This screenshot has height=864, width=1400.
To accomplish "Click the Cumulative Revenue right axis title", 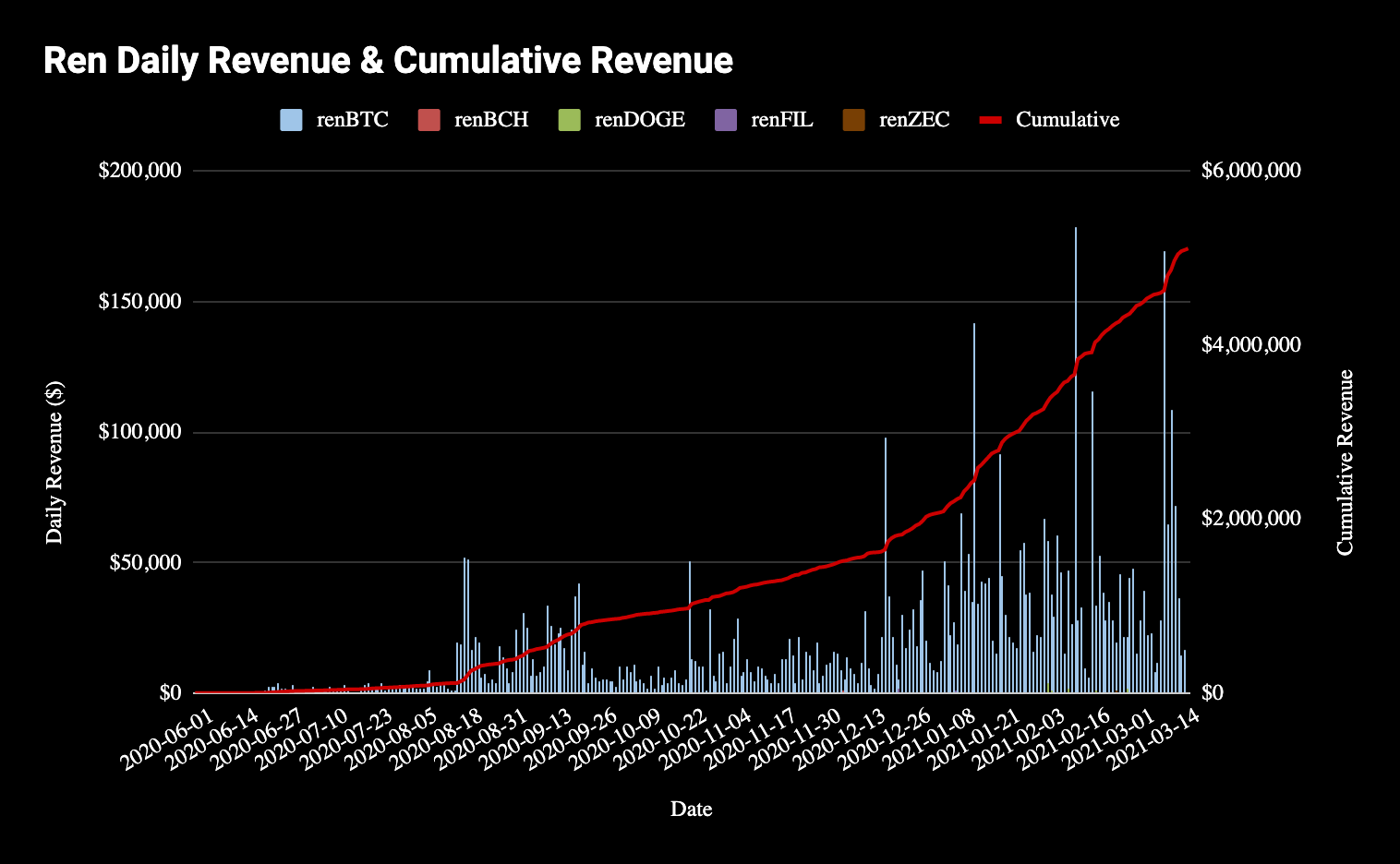I will click(x=1345, y=462).
